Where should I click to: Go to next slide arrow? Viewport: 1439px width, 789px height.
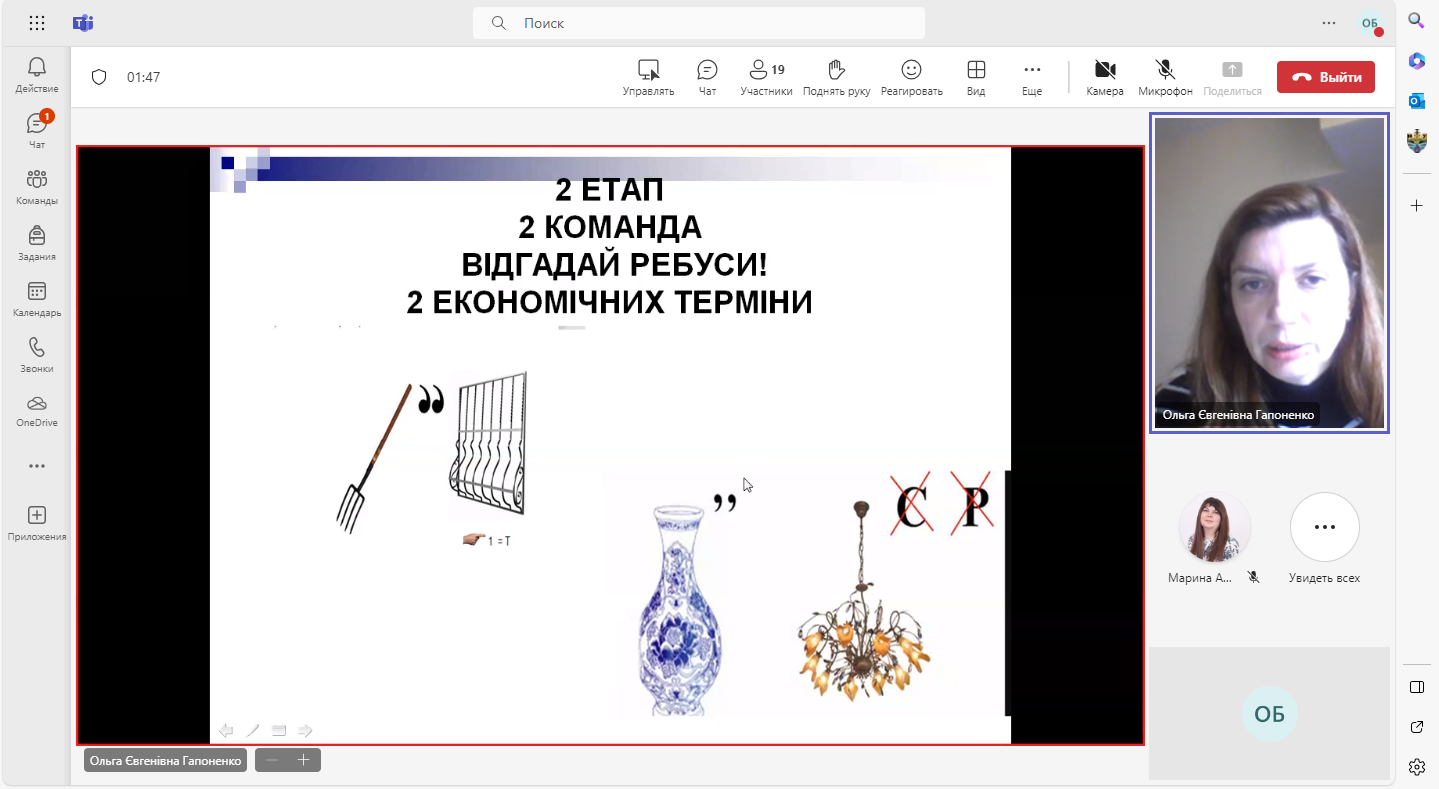point(305,730)
